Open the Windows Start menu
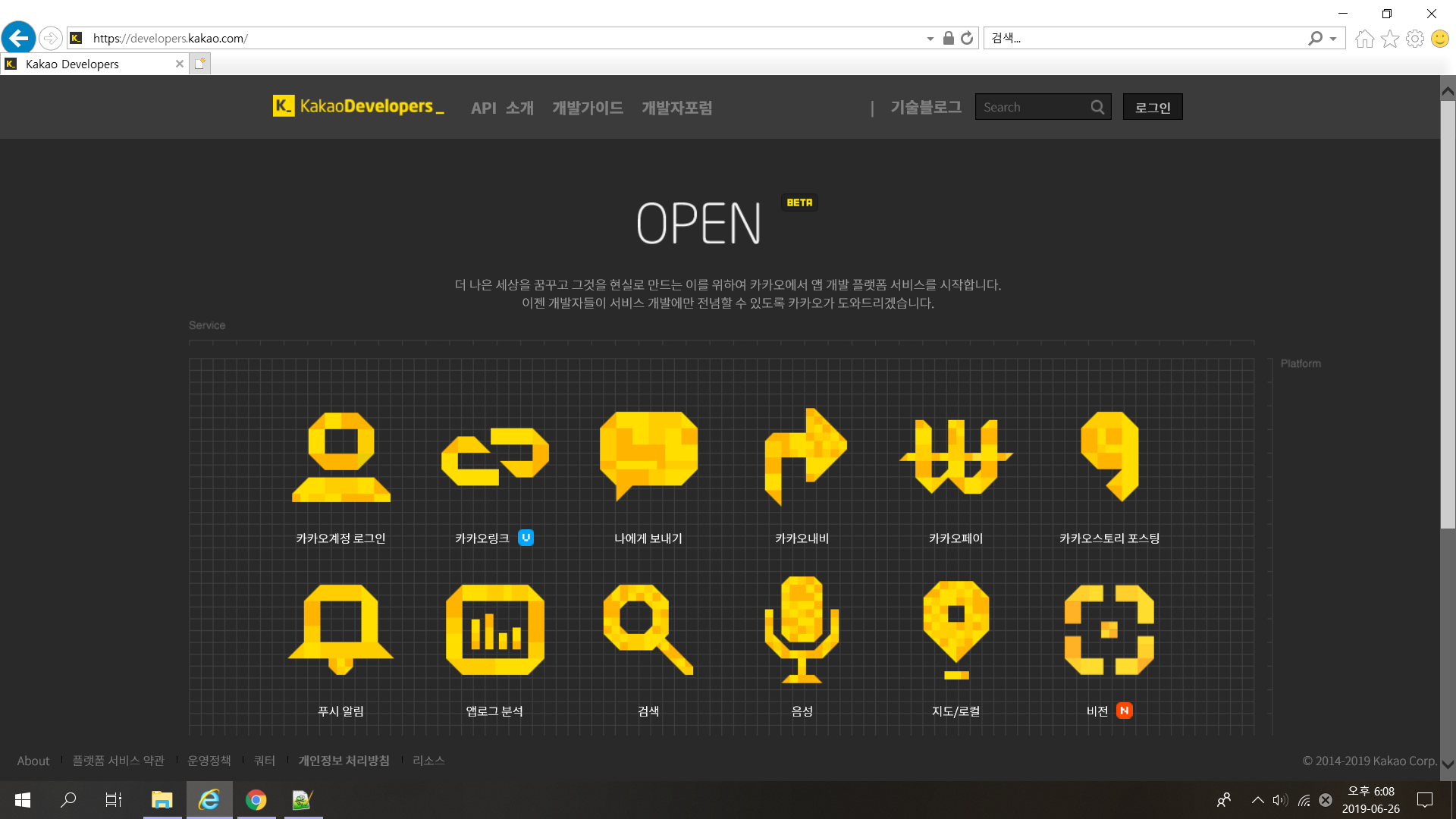This screenshot has width=1456, height=819. click(23, 800)
